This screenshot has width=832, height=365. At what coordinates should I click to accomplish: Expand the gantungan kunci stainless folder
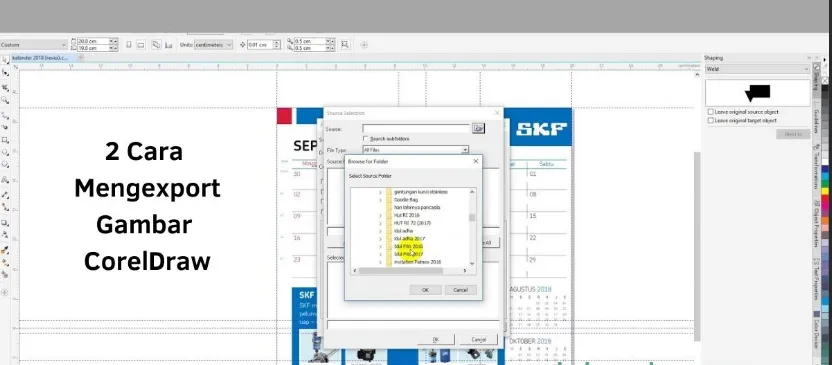pyautogui.click(x=380, y=192)
